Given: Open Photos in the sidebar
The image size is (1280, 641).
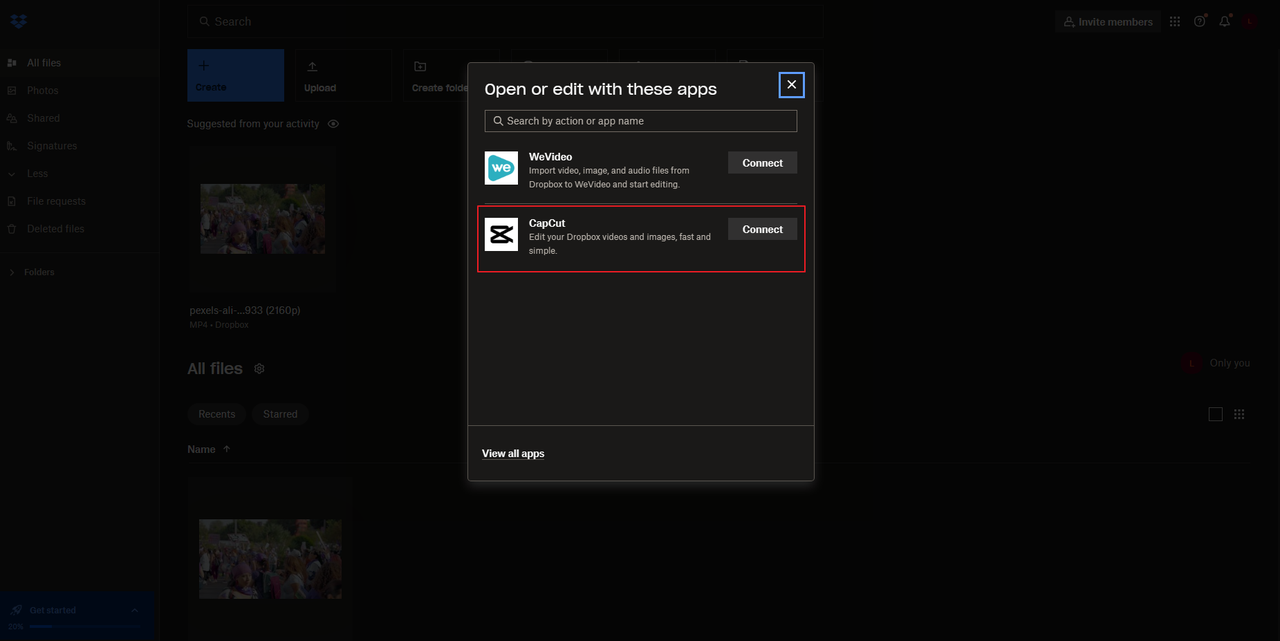Looking at the screenshot, I should [x=43, y=91].
